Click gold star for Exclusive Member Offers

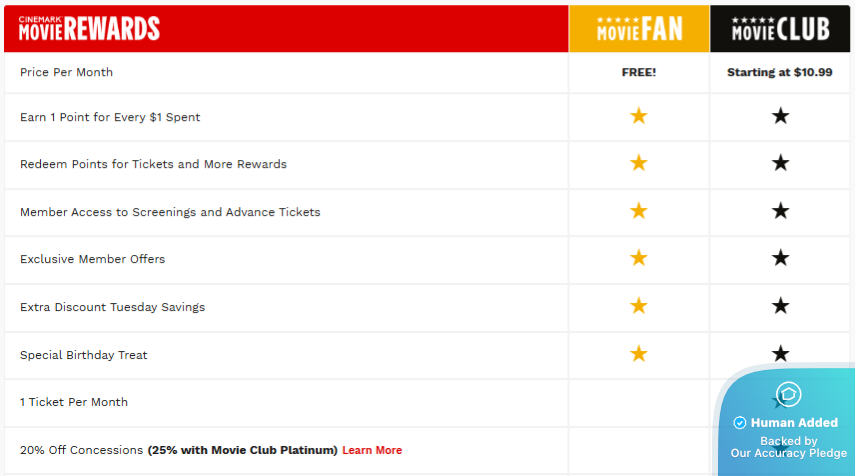click(639, 257)
